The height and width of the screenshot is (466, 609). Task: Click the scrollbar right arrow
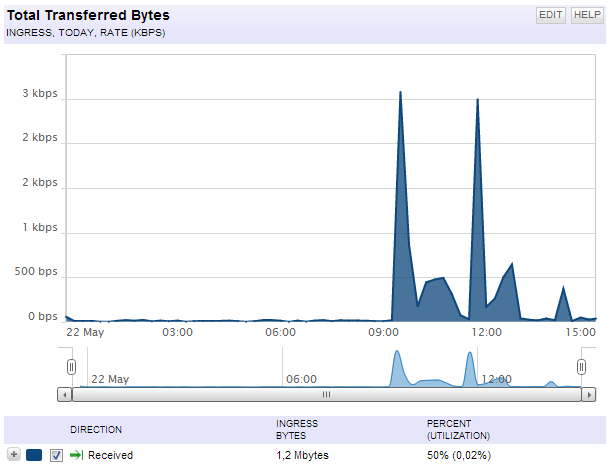click(589, 395)
